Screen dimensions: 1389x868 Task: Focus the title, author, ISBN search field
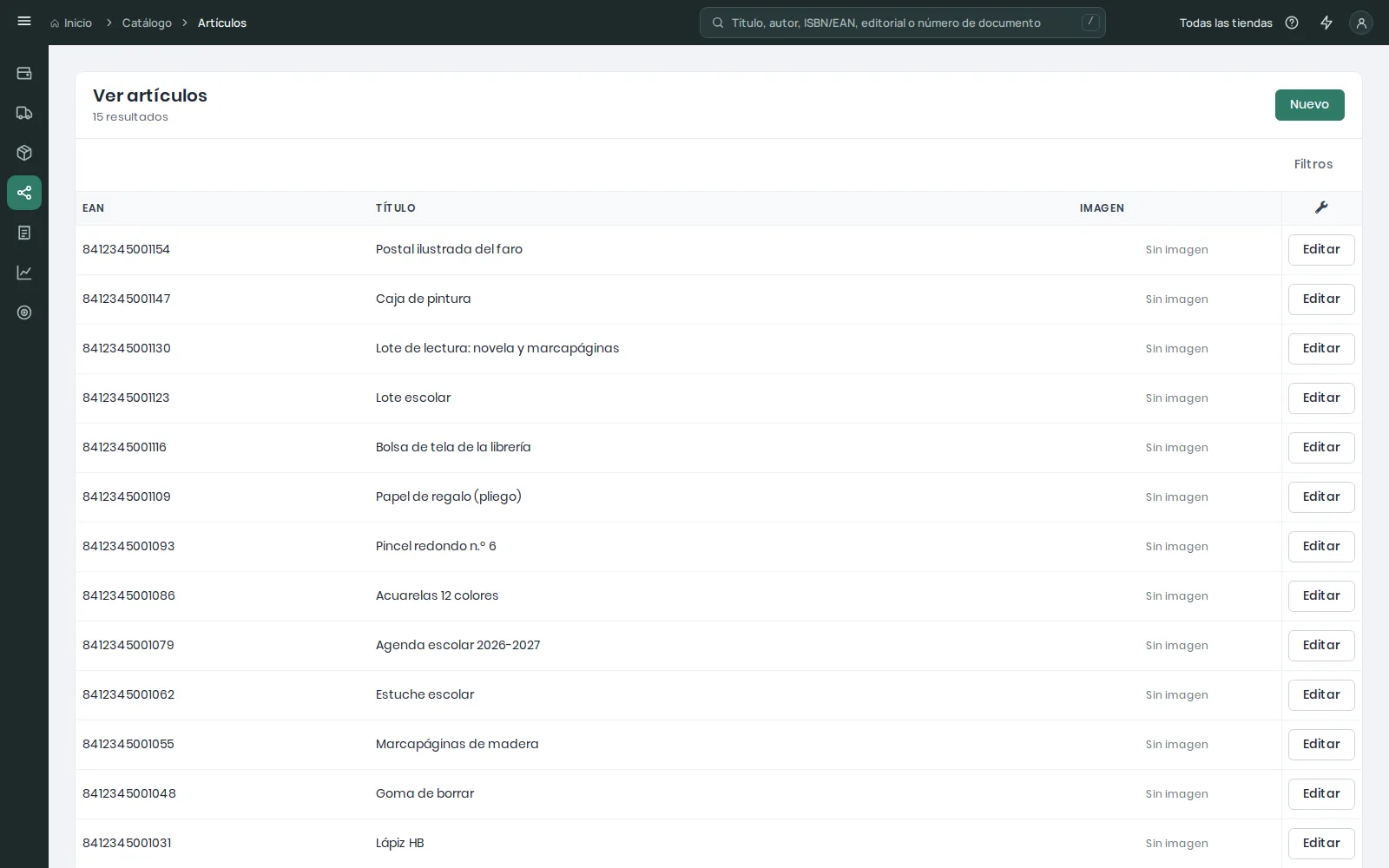click(903, 23)
